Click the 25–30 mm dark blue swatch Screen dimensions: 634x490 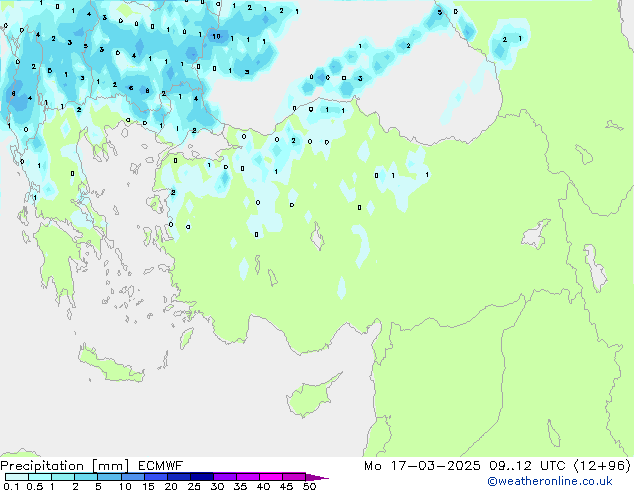click(201, 477)
